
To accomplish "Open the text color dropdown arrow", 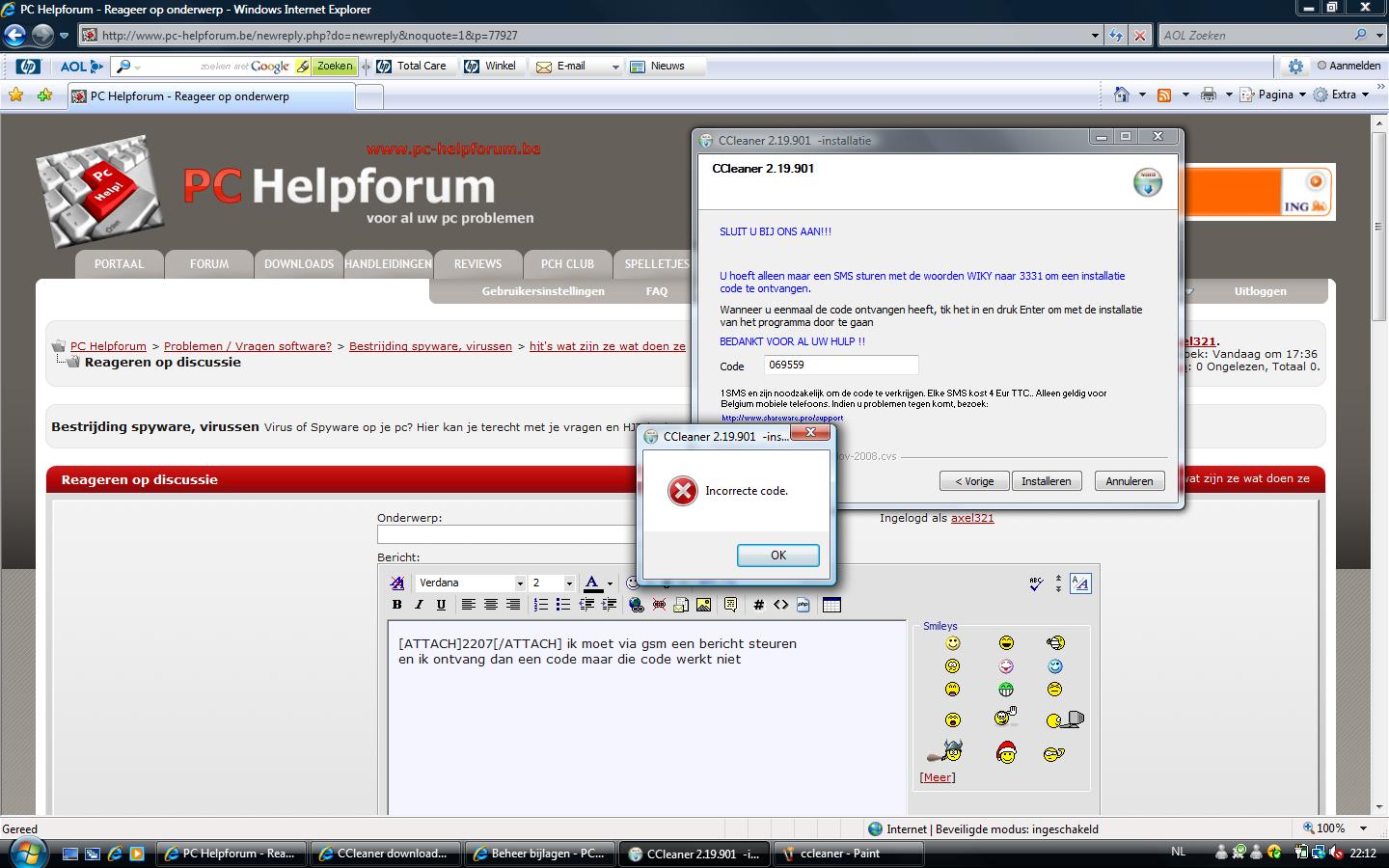I will point(610,583).
